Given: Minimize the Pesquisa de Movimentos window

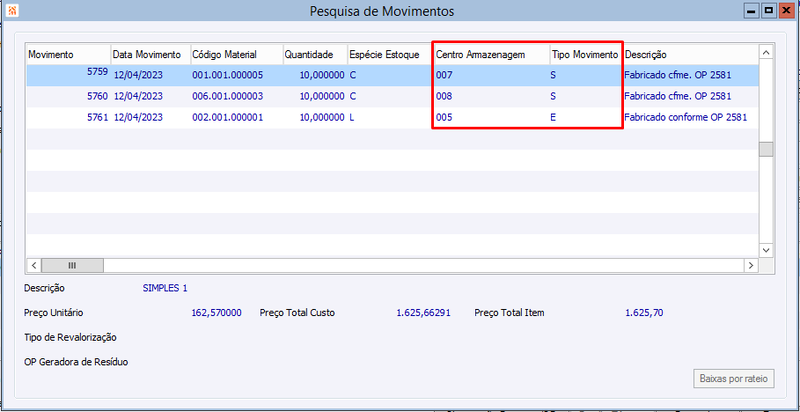Looking at the screenshot, I should click(752, 11).
